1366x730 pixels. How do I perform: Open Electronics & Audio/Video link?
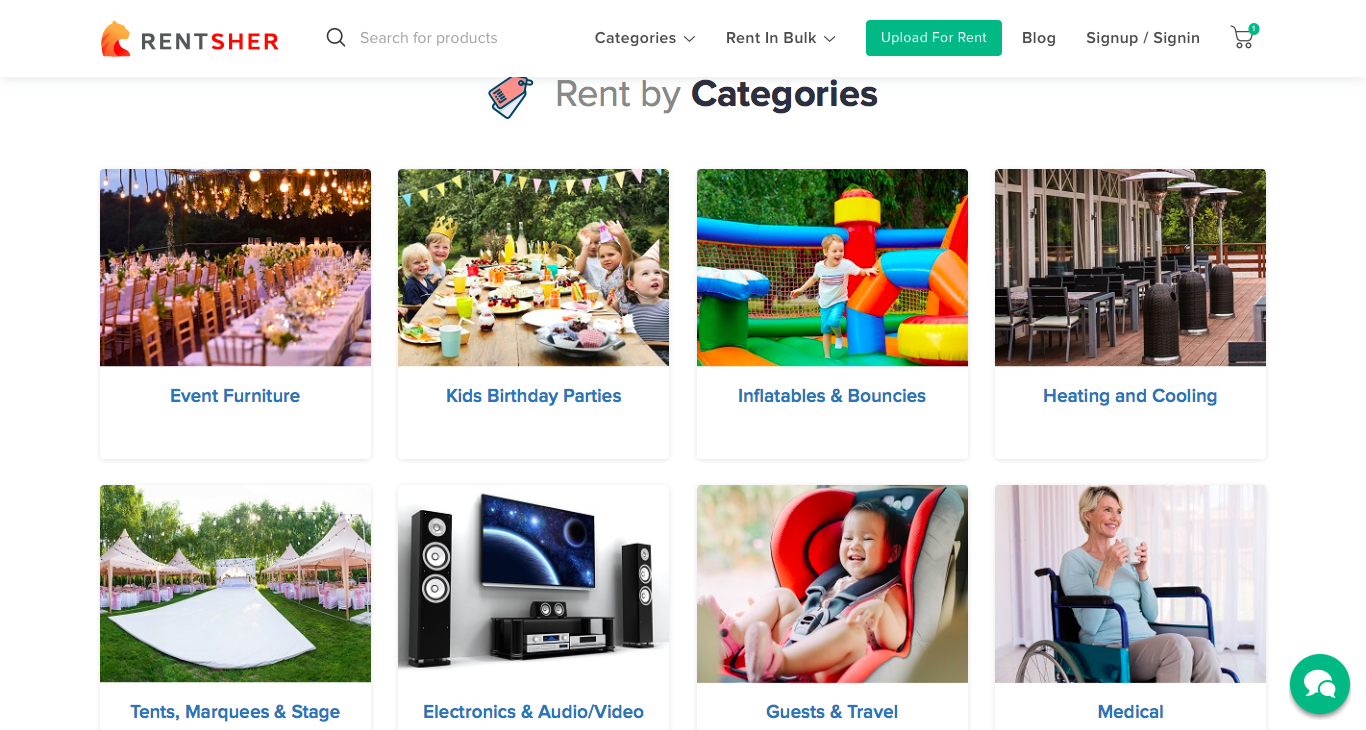(x=534, y=712)
